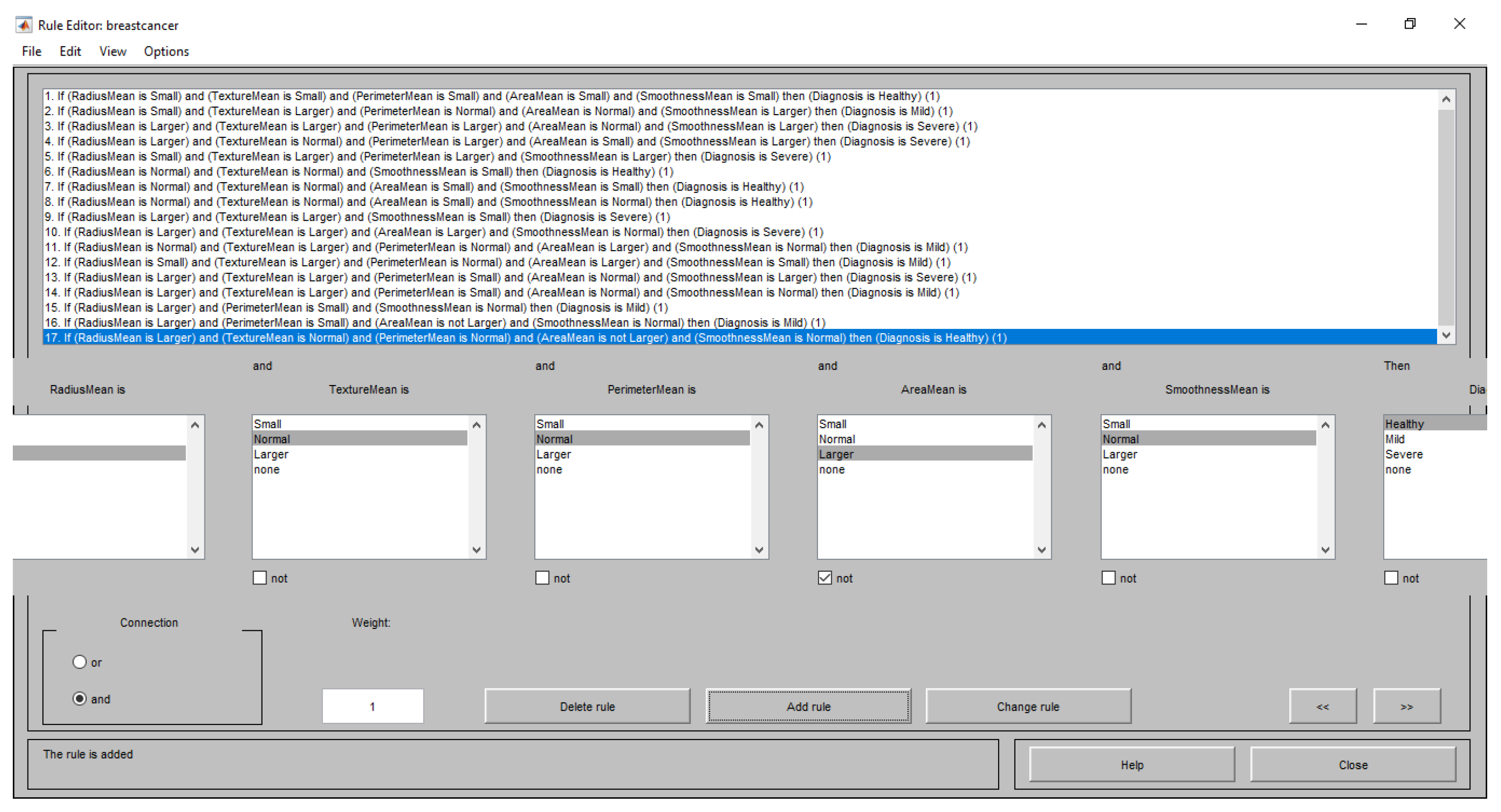This screenshot has height=812, width=1501.
Task: Click the Change rule button
Action: click(1028, 706)
